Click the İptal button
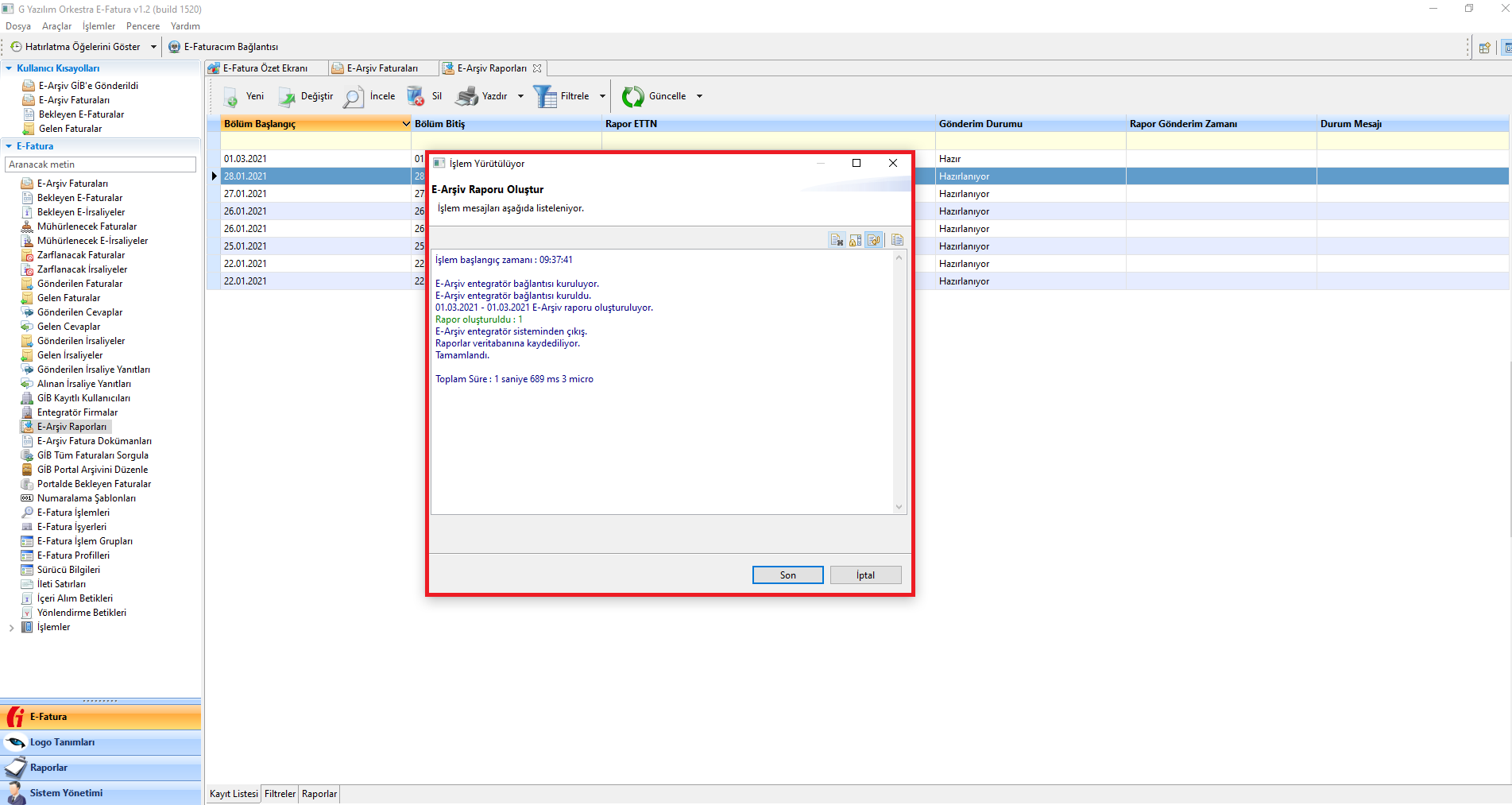 pyautogui.click(x=865, y=575)
